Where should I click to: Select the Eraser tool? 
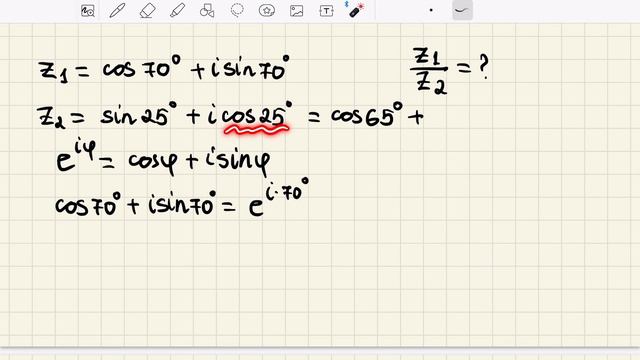click(147, 11)
